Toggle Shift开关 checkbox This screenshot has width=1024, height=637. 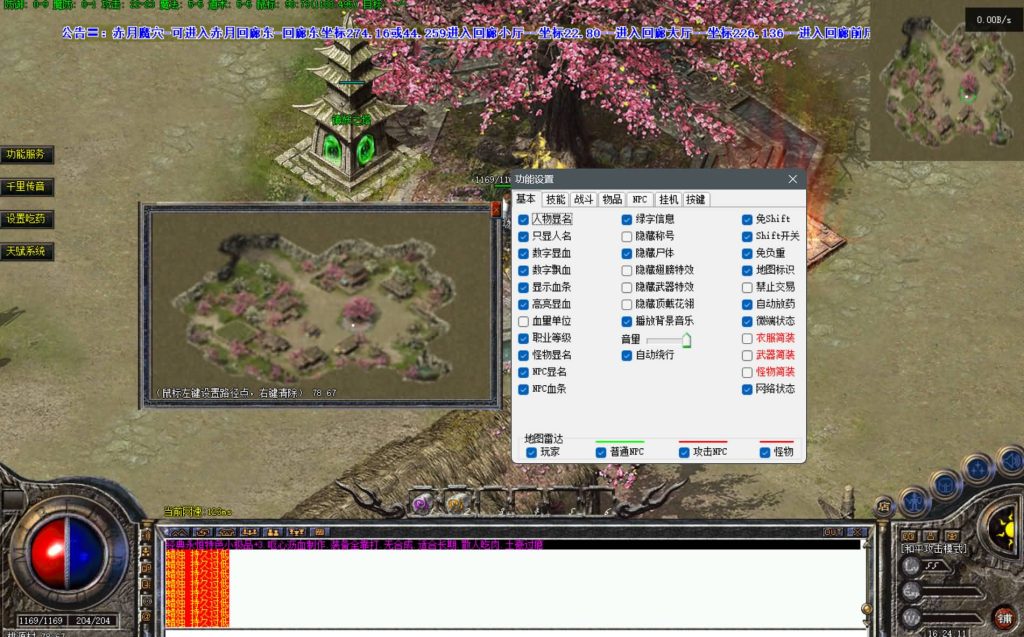747,237
